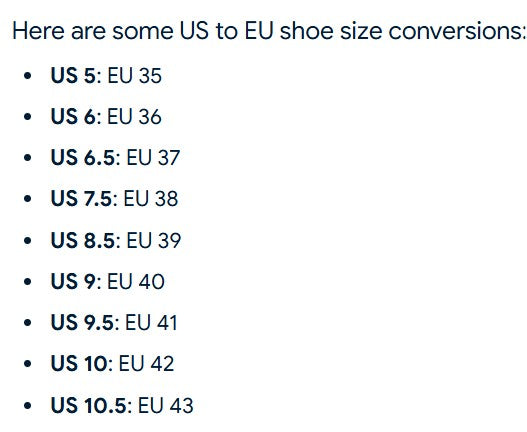527x432 pixels.
Task: Click the EU 39 value
Action: [154, 240]
